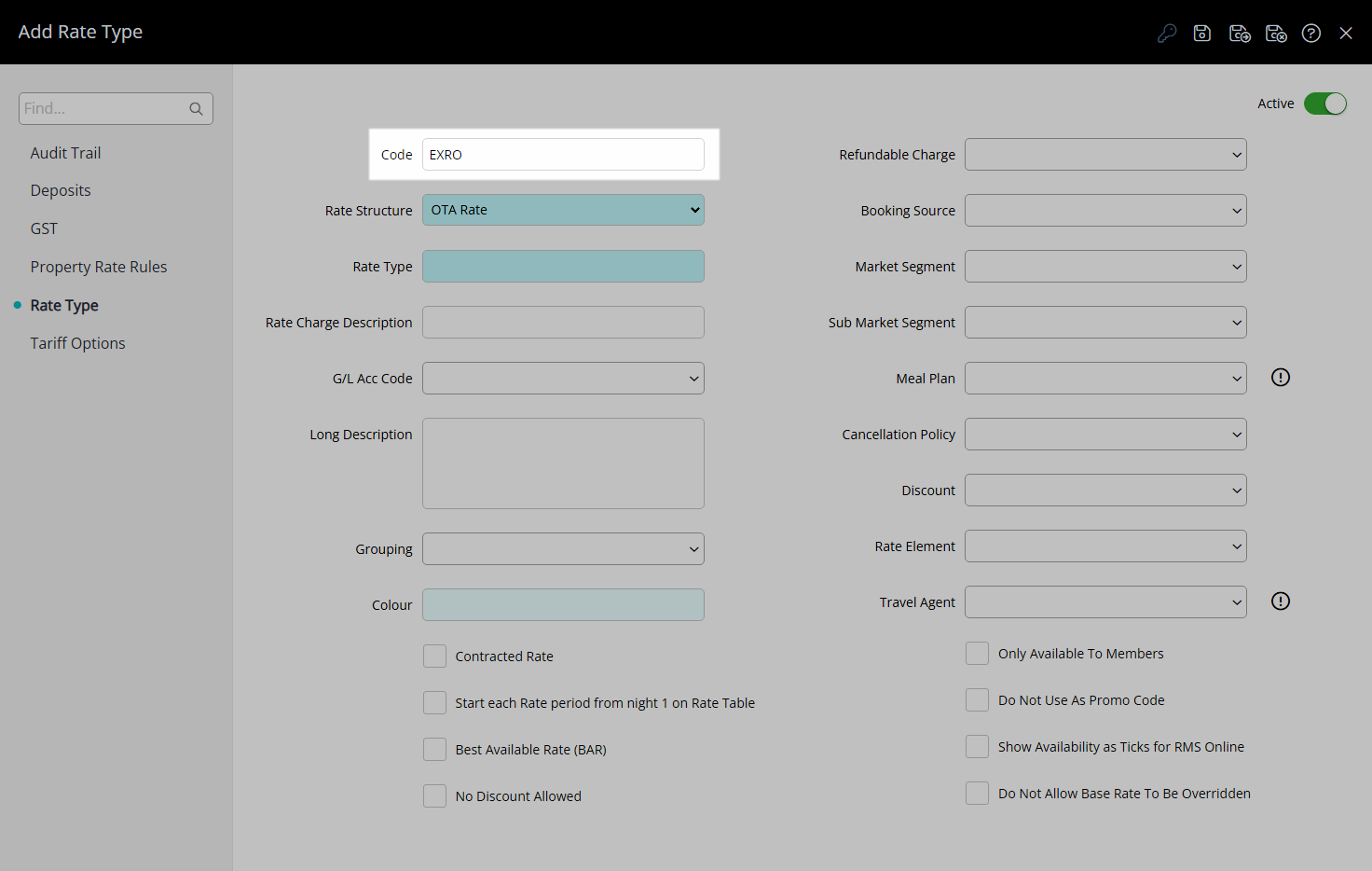Open the Refundable Charge dropdown
The height and width of the screenshot is (871, 1372).
coord(1105,155)
